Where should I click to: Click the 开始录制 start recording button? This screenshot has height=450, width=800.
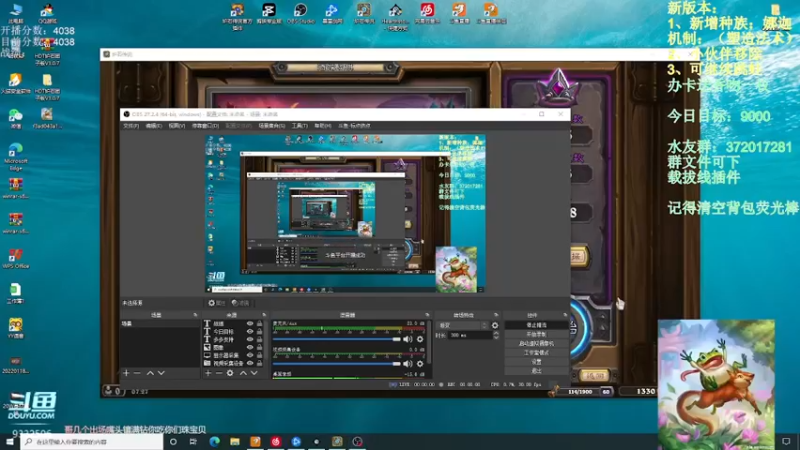point(536,334)
